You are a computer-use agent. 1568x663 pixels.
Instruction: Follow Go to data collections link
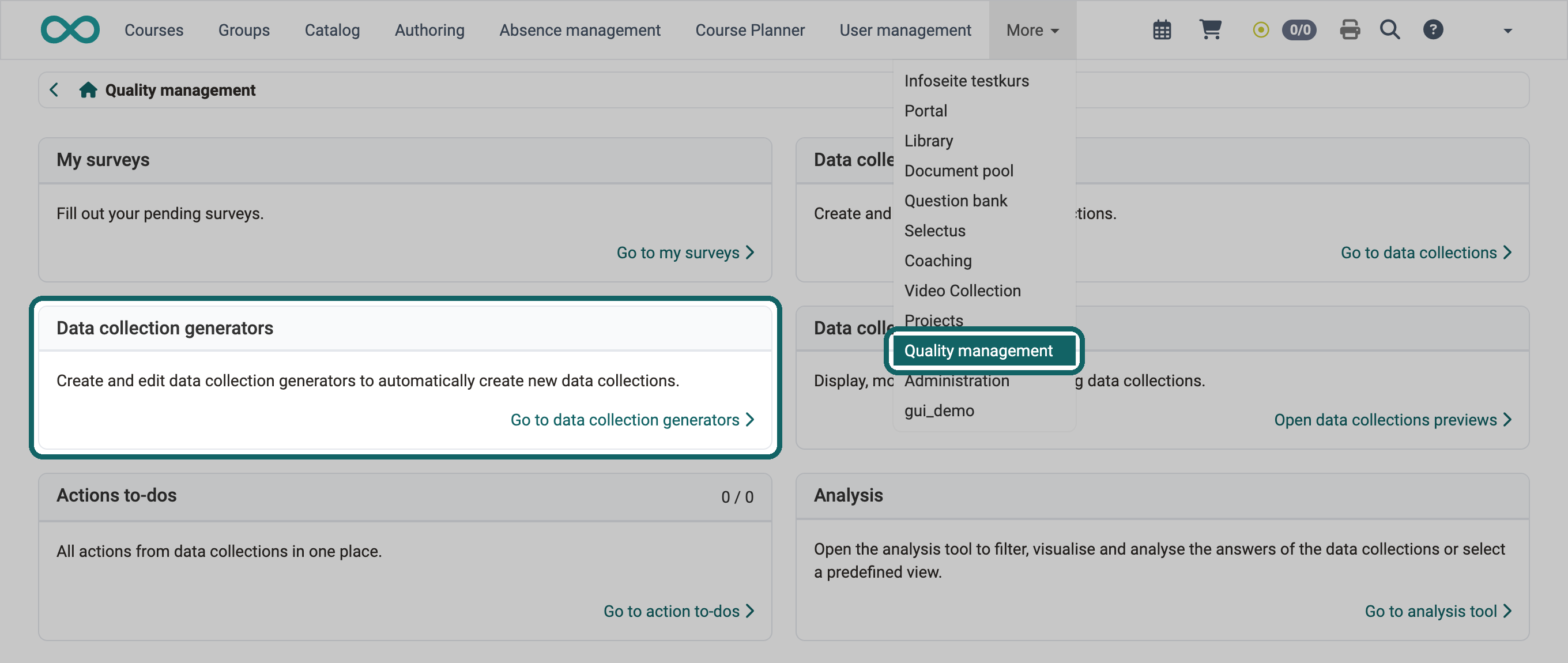click(1426, 253)
